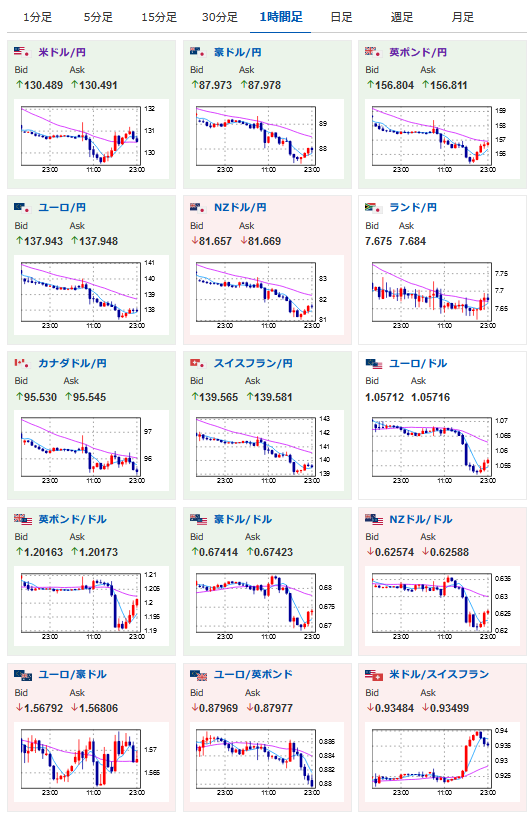
Task: Open the 英ポンド/ドル pair link
Action: [72, 519]
